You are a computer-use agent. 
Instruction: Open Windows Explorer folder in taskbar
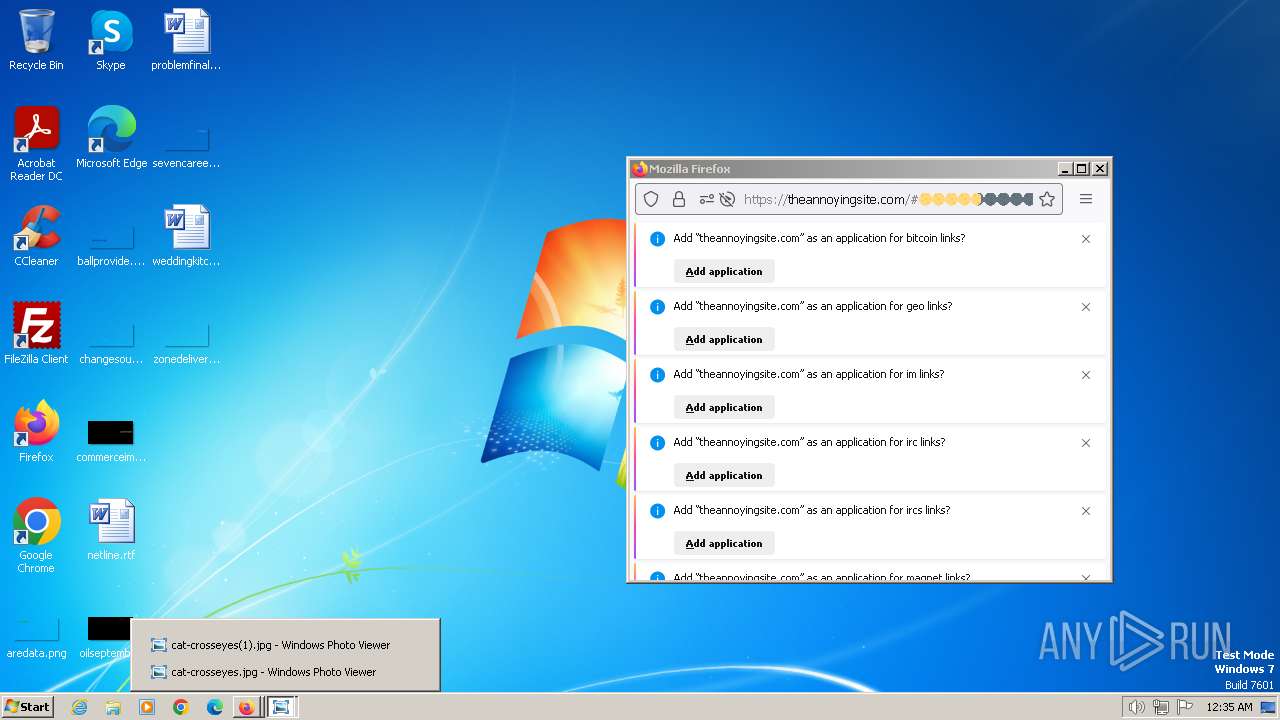(113, 707)
